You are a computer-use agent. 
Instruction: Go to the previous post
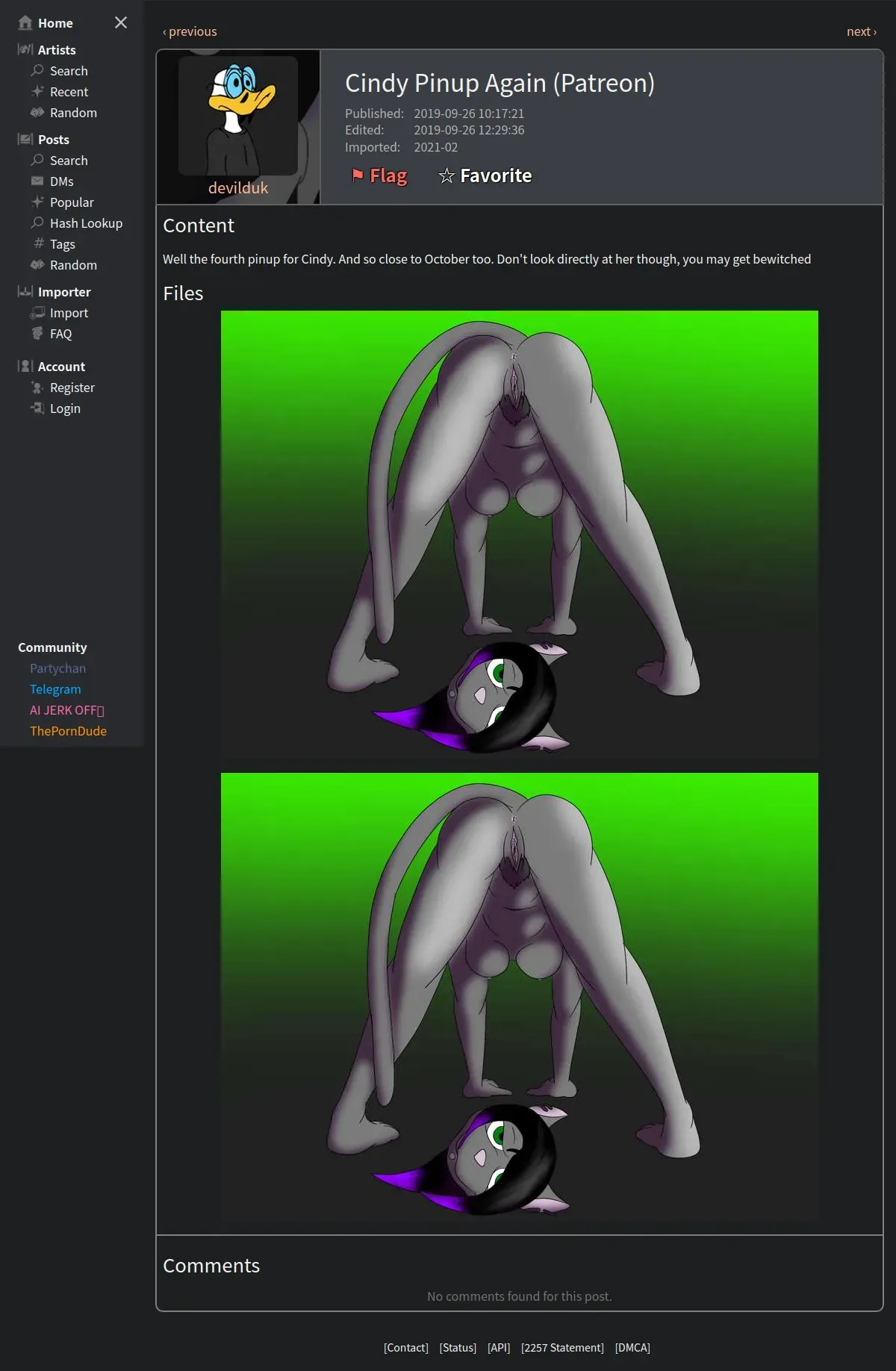click(x=190, y=31)
